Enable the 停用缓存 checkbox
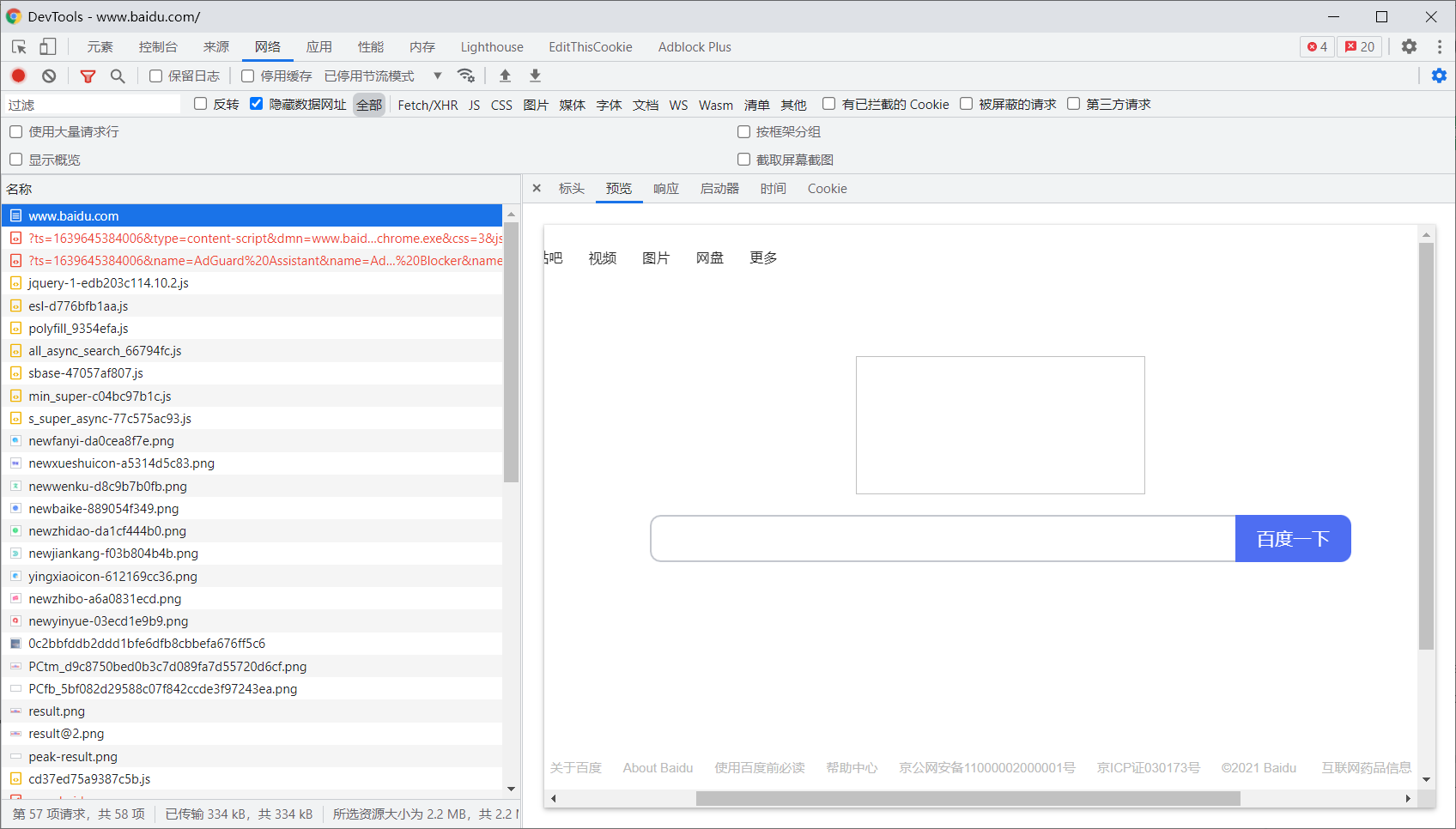This screenshot has height=829, width=1456. pyautogui.click(x=248, y=76)
